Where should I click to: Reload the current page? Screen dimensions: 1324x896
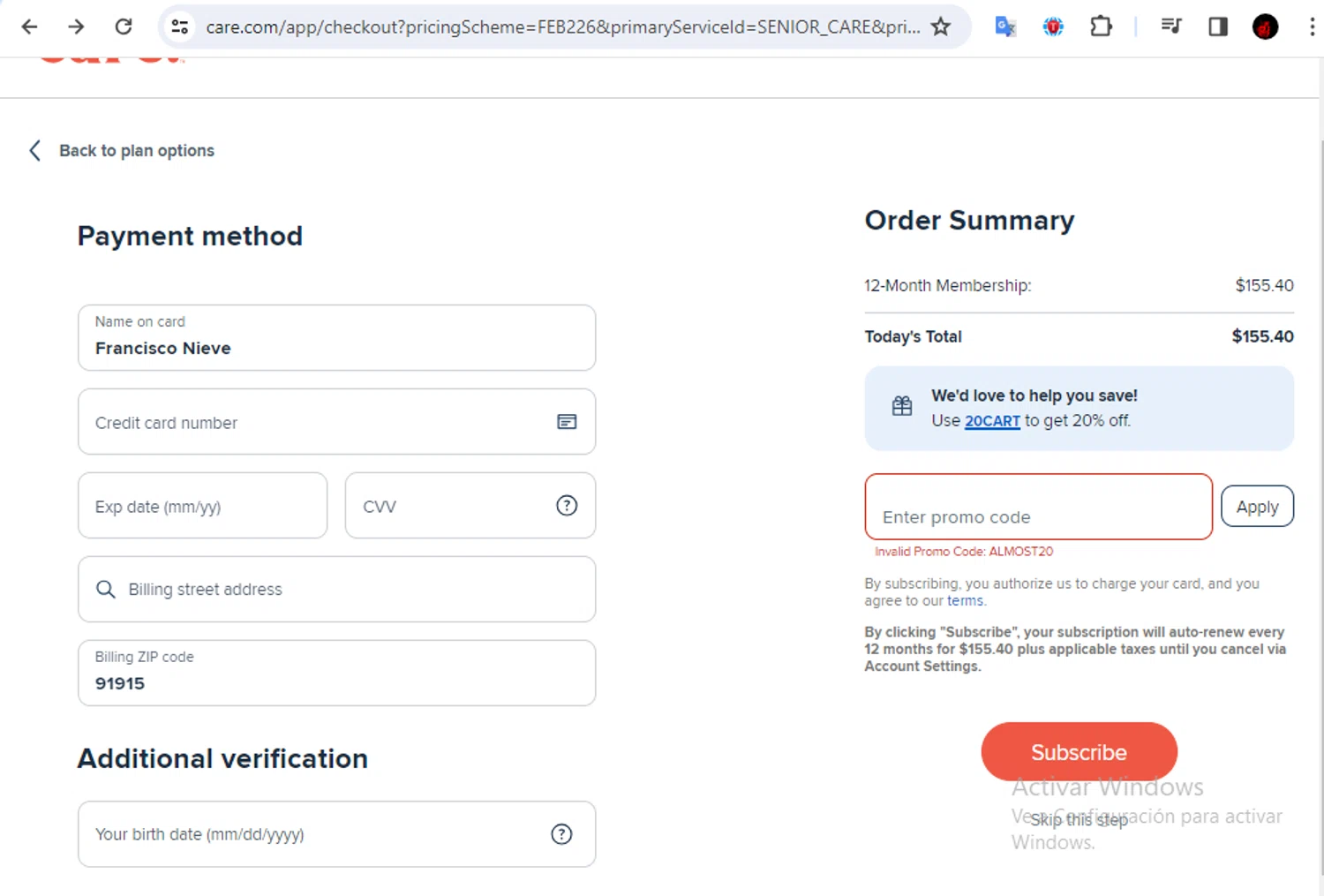coord(124,26)
